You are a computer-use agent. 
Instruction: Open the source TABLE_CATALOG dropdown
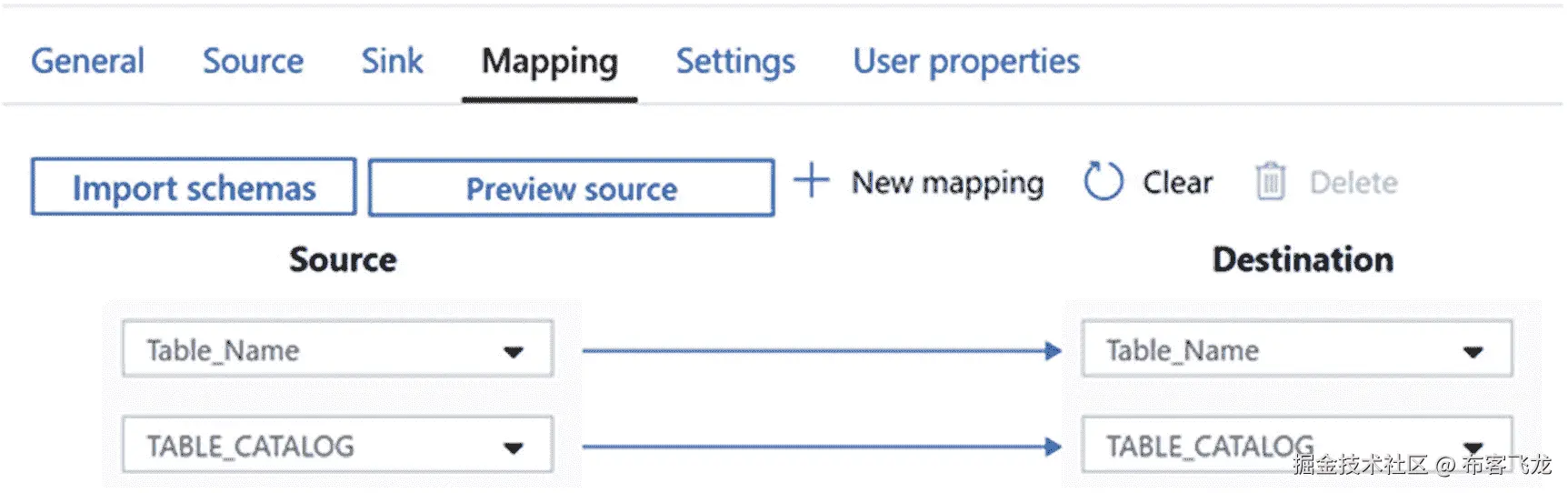[x=338, y=445]
